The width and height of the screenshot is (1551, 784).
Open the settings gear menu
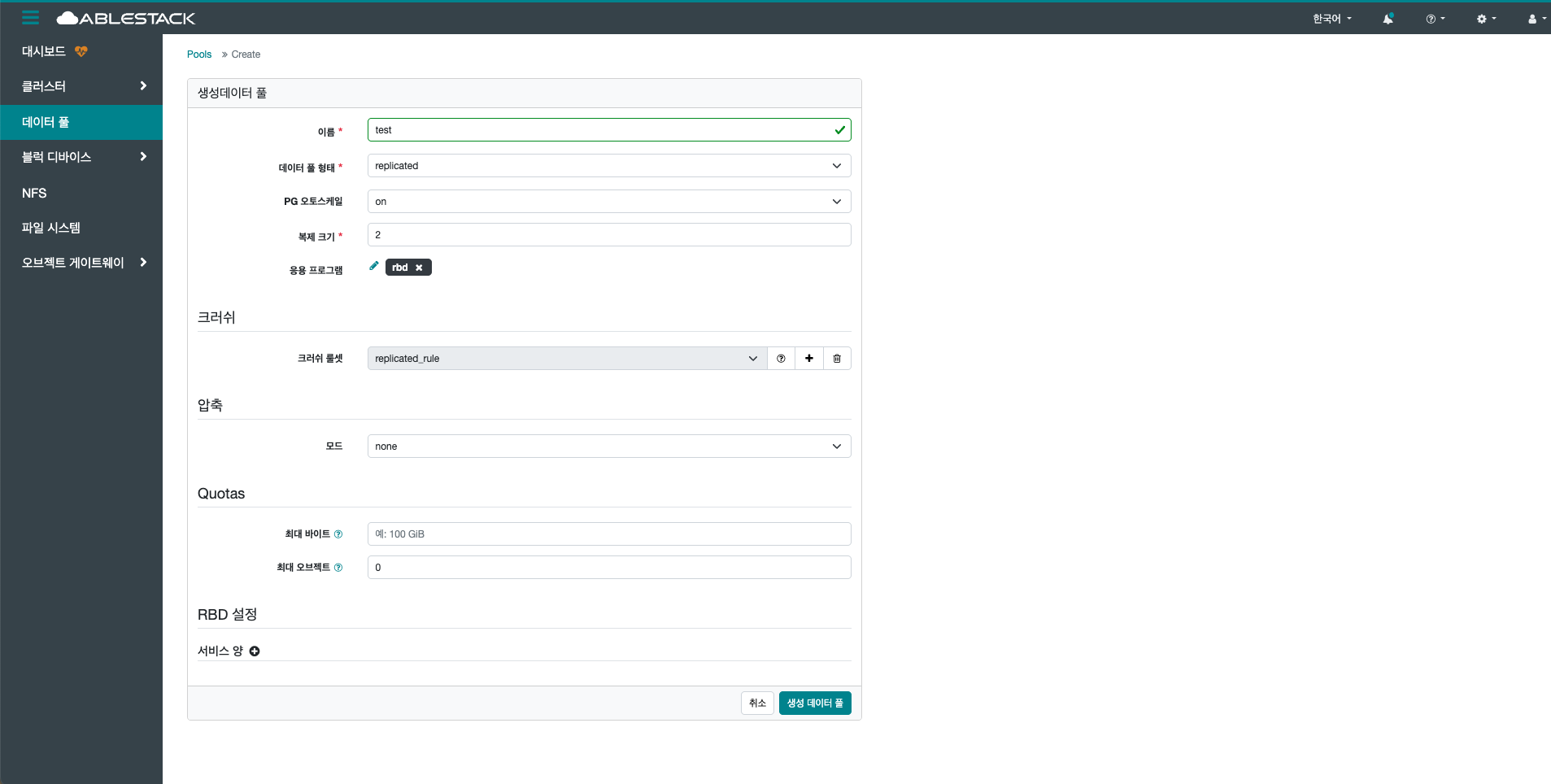pyautogui.click(x=1486, y=19)
